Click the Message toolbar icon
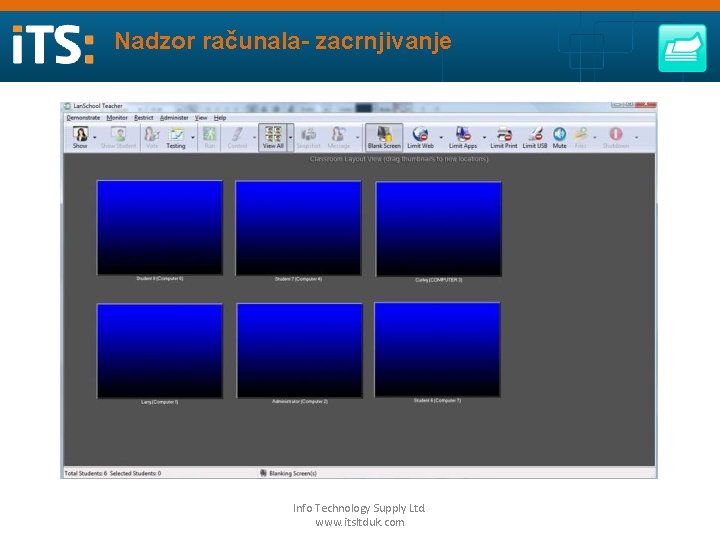720x540 pixels. (339, 137)
